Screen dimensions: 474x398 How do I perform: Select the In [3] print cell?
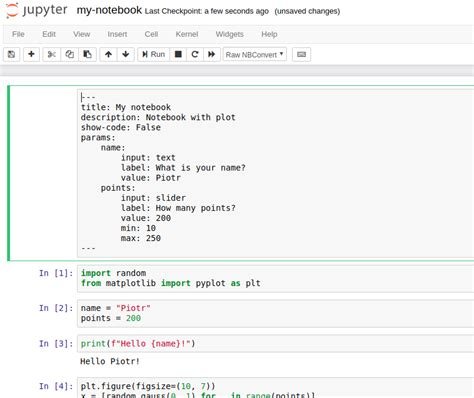point(276,344)
